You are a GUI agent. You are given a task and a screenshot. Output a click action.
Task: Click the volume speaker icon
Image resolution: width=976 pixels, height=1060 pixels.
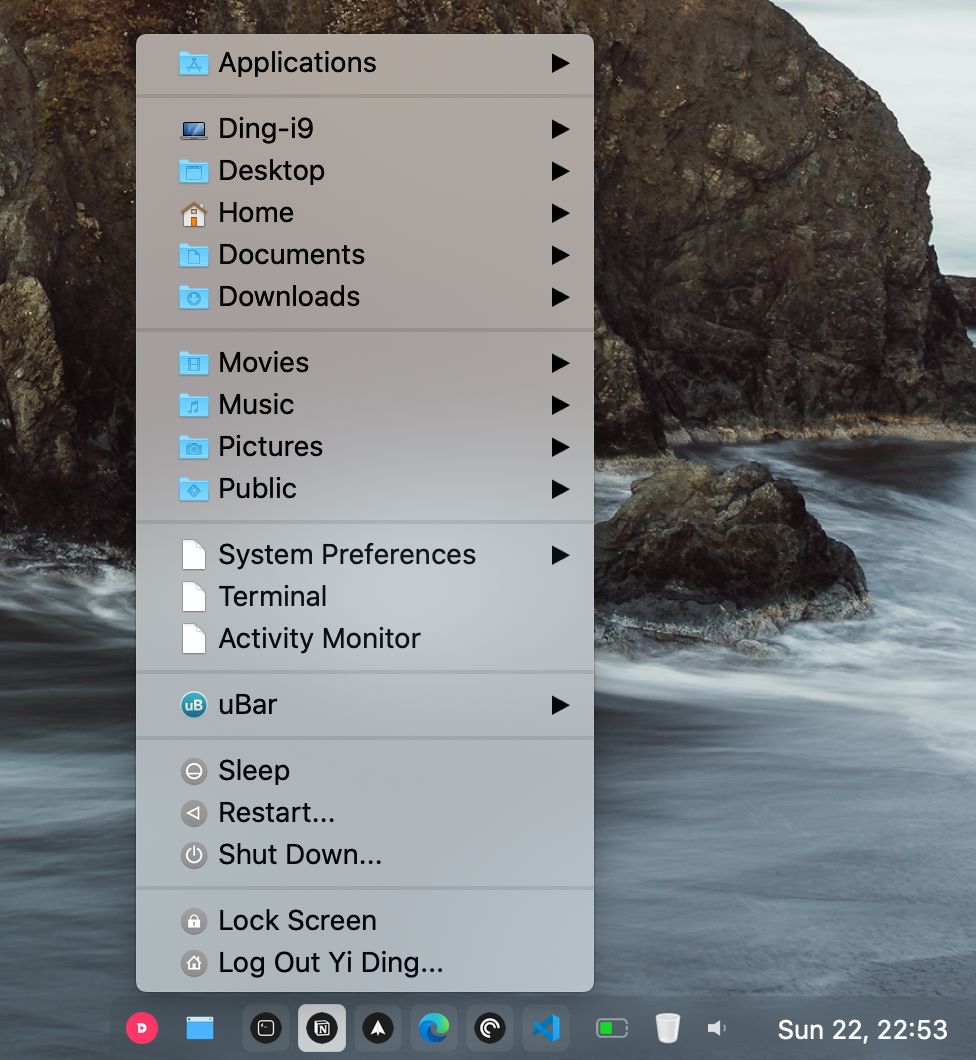pos(716,1028)
